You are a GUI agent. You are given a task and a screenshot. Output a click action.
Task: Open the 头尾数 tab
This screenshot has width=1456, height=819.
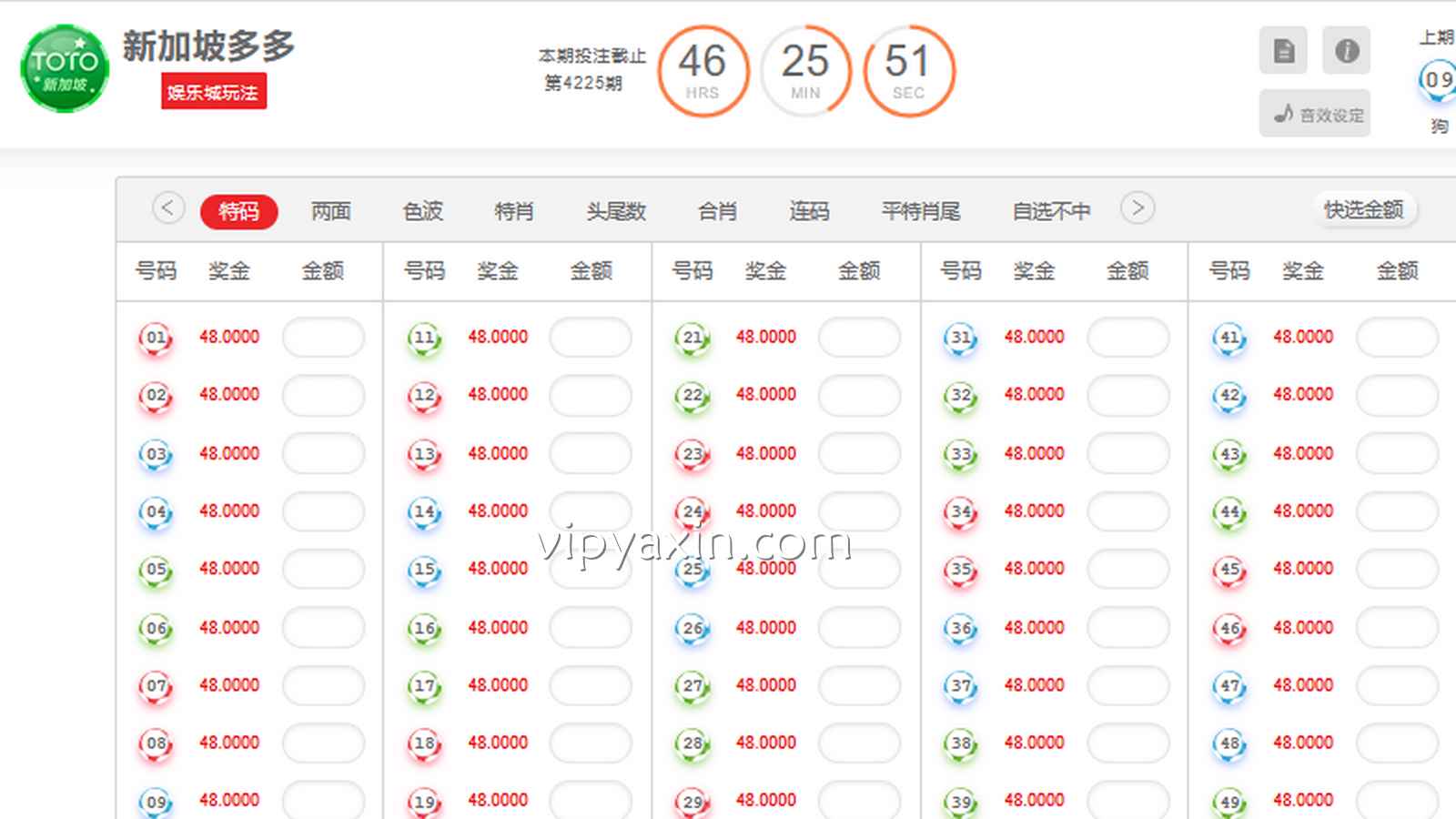click(616, 211)
